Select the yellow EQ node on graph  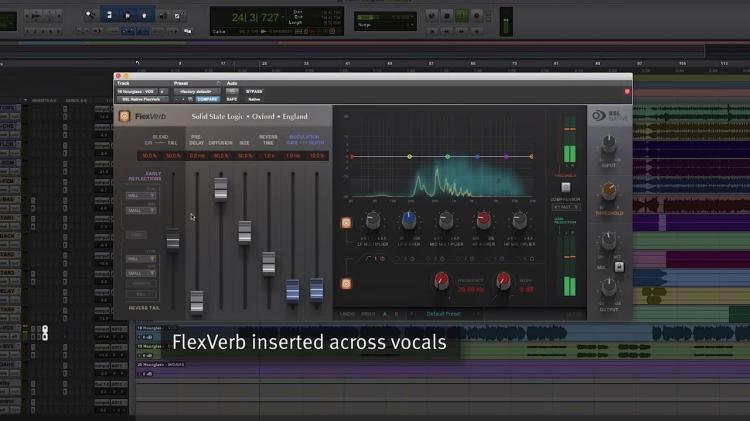pos(409,157)
